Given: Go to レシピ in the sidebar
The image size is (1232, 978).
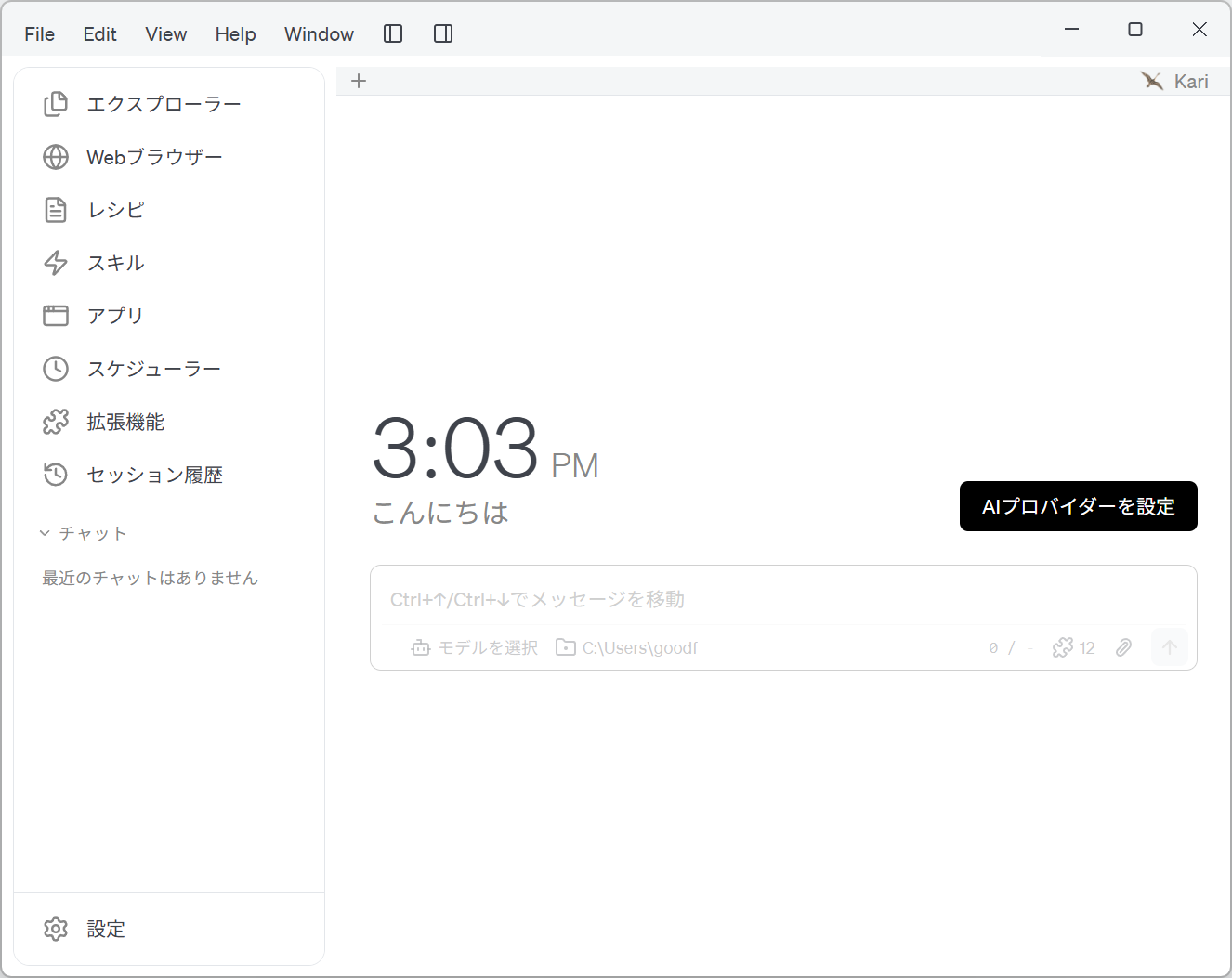Looking at the screenshot, I should 169,210.
